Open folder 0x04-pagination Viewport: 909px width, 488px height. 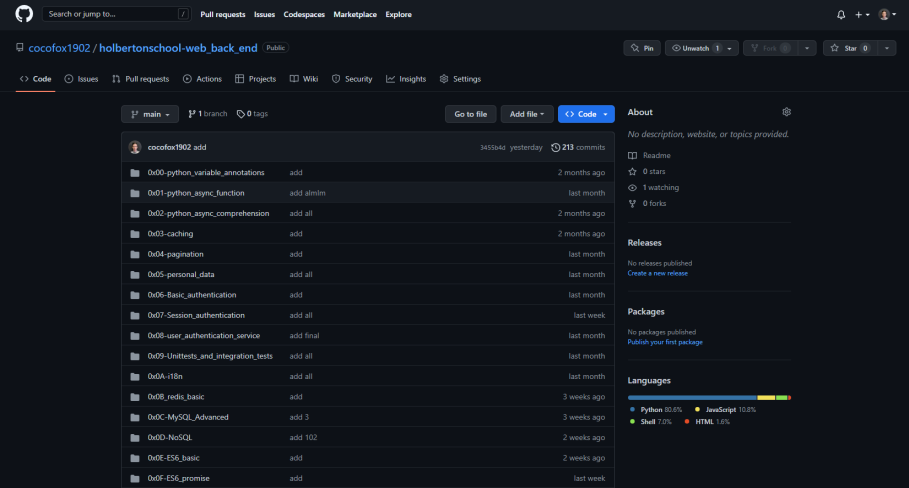(175, 254)
